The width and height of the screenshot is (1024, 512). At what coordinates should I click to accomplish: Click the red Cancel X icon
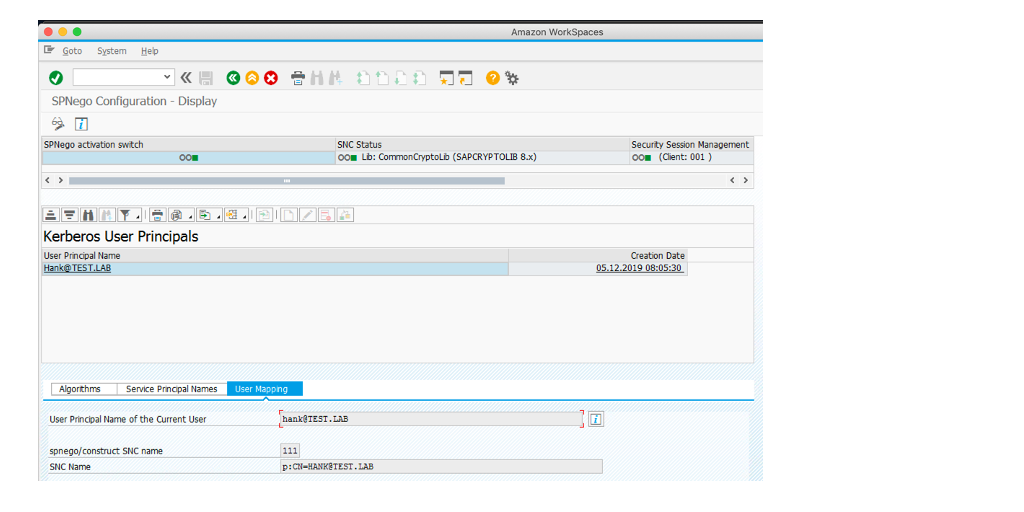pos(271,78)
